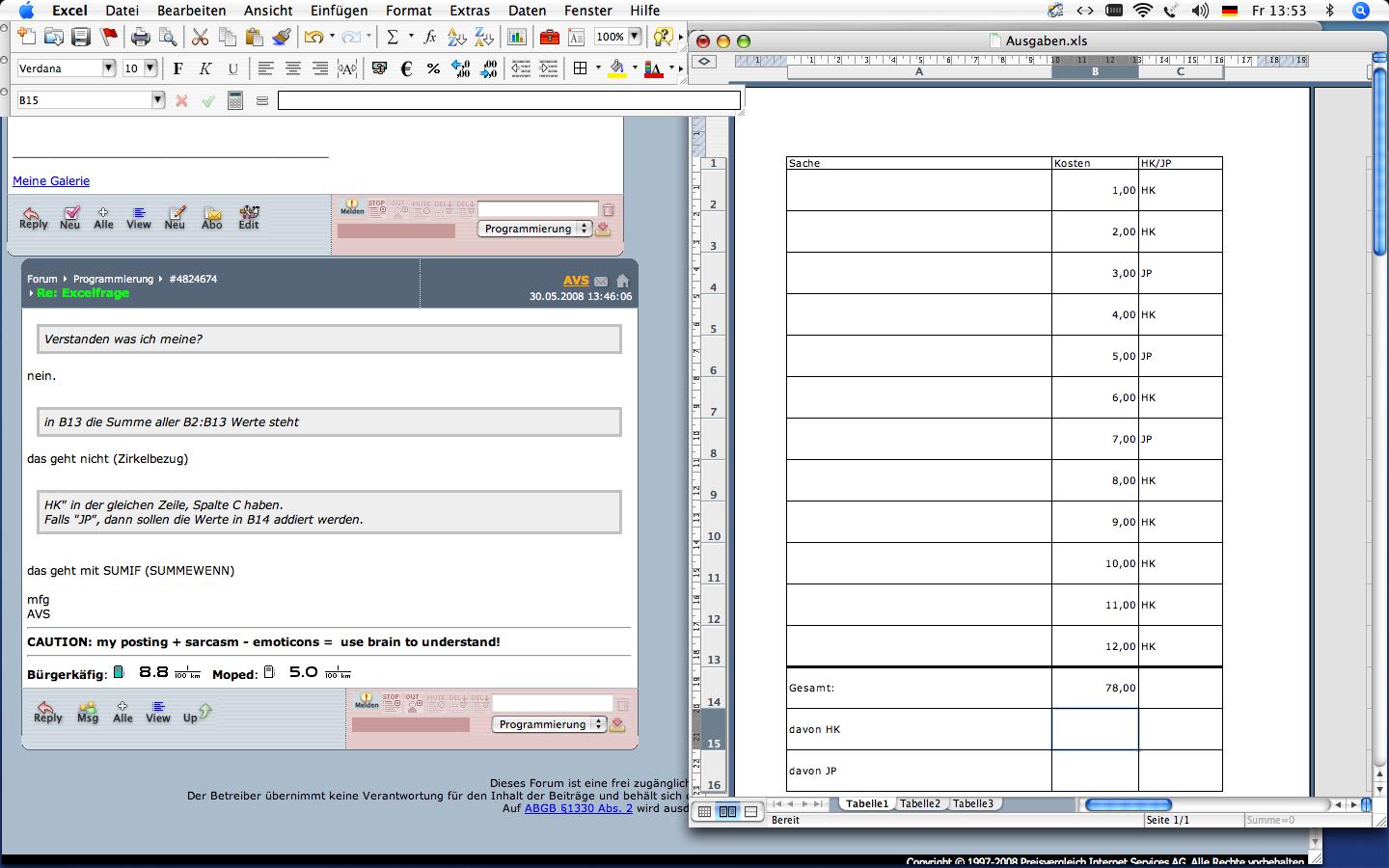1389x868 pixels.
Task: Open the font size dropdown
Action: 150,68
